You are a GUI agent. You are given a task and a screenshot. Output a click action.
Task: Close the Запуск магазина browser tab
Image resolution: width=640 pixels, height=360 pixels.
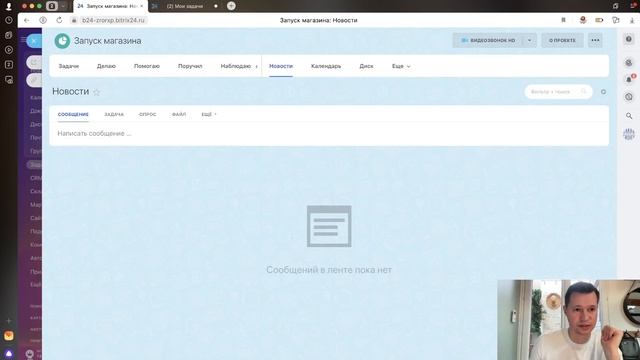(x=142, y=6)
